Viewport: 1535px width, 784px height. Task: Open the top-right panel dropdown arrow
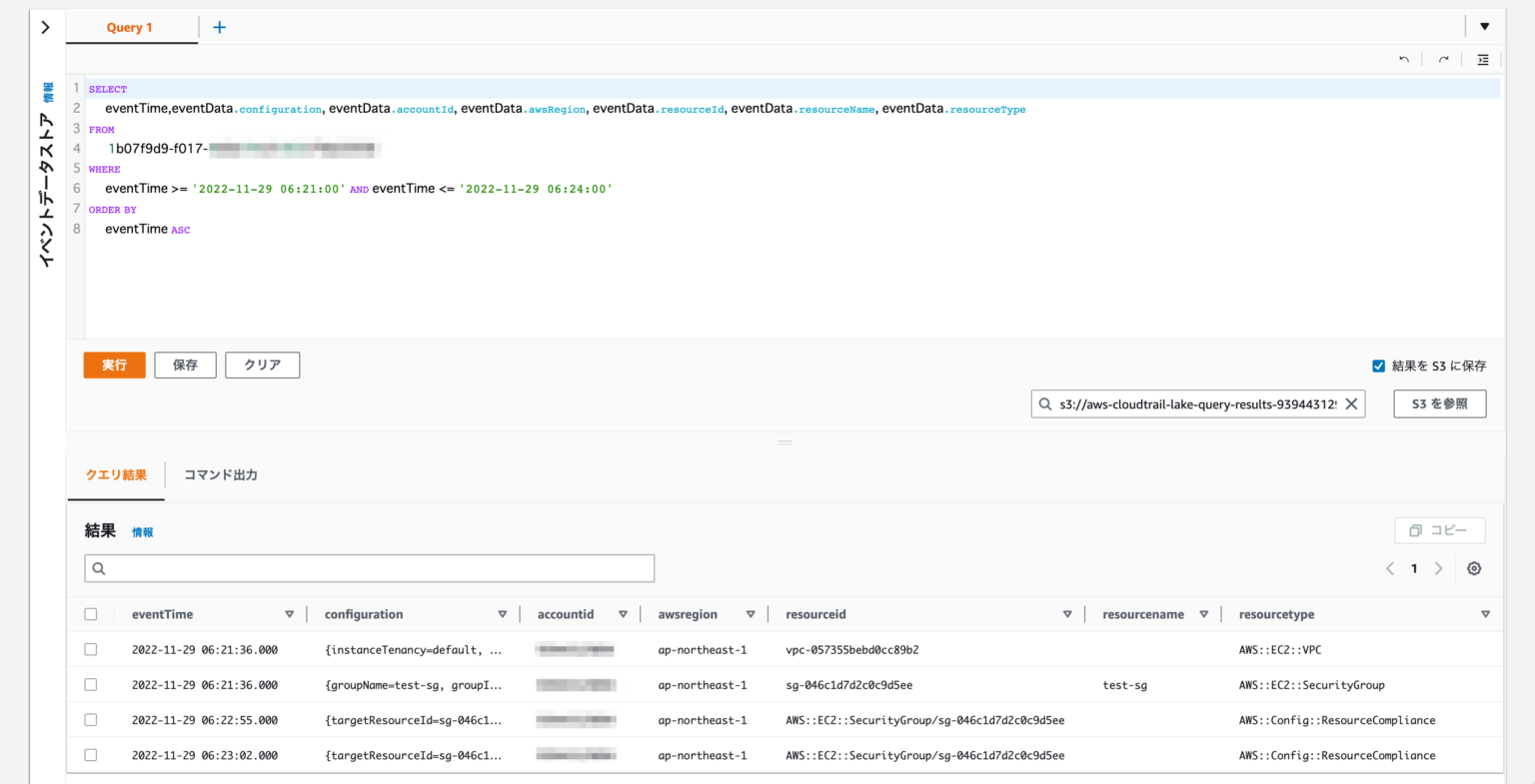tap(1484, 25)
